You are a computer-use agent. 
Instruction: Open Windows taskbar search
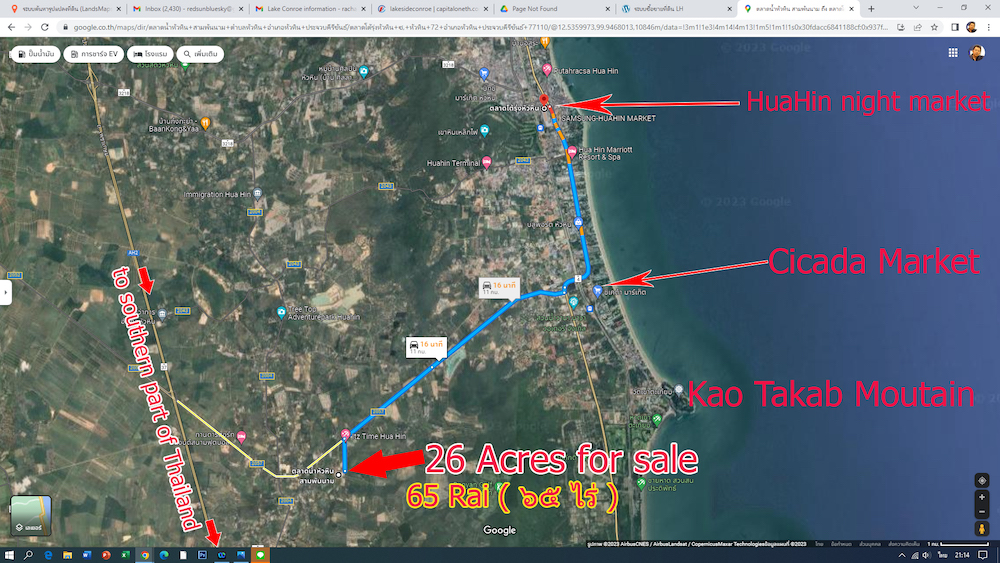click(x=28, y=555)
